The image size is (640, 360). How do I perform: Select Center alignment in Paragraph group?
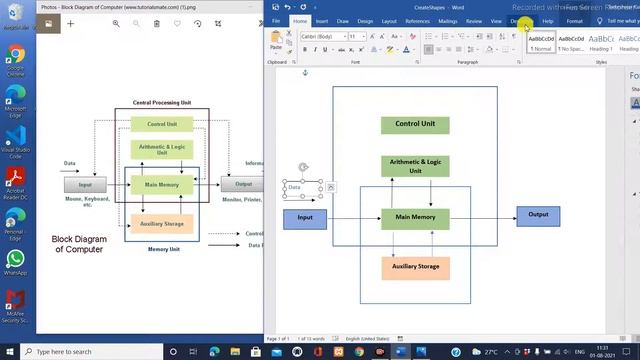[x=438, y=49]
